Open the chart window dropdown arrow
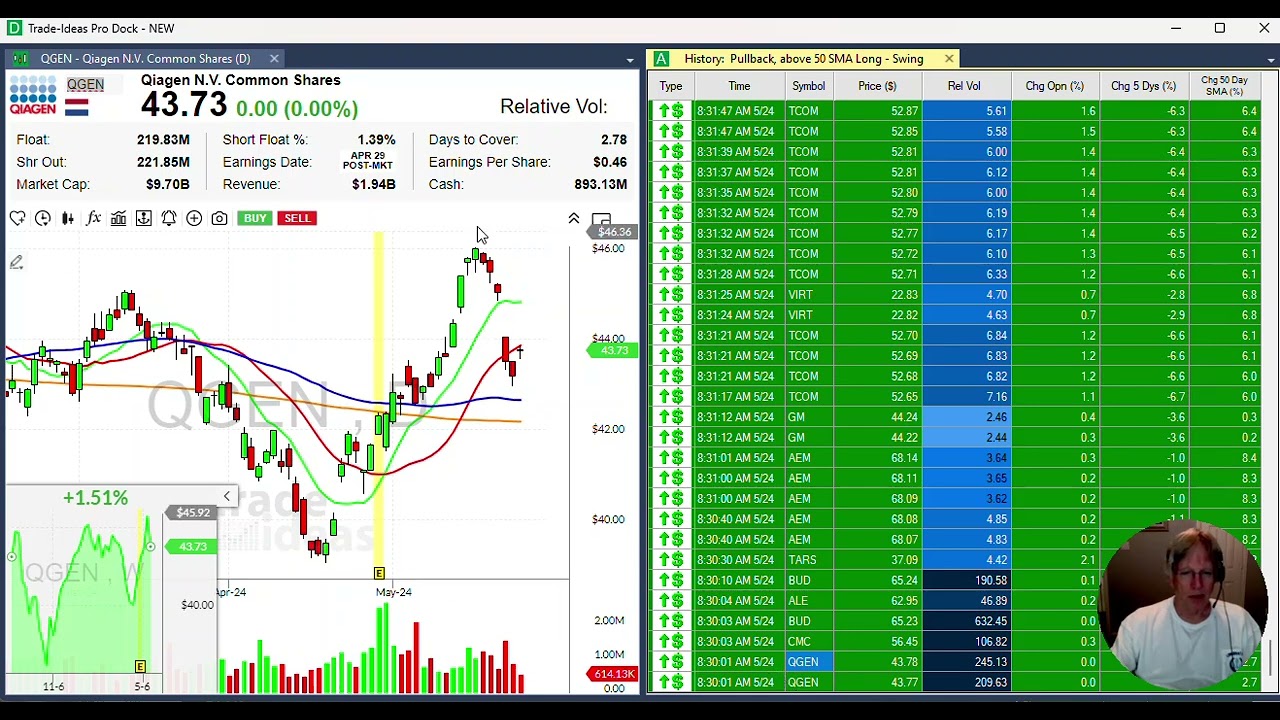Screen dimensions: 1280x720 [630, 60]
